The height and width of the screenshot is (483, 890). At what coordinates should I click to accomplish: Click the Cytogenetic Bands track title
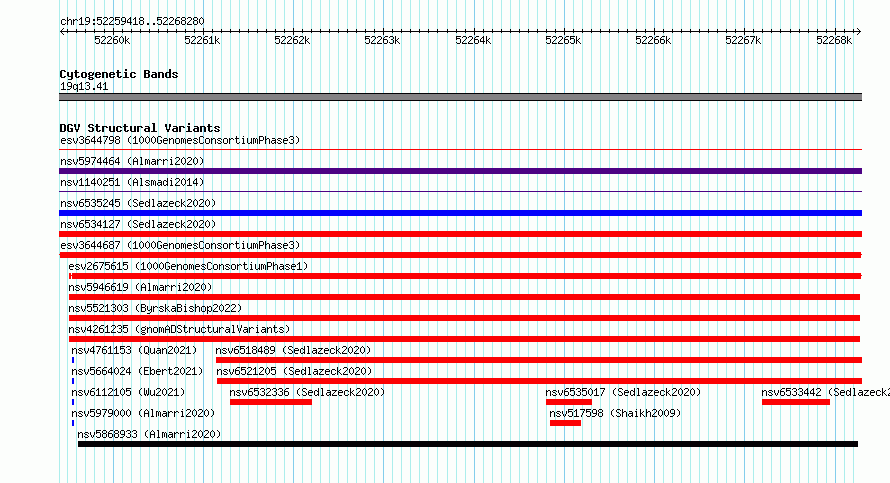pos(119,74)
